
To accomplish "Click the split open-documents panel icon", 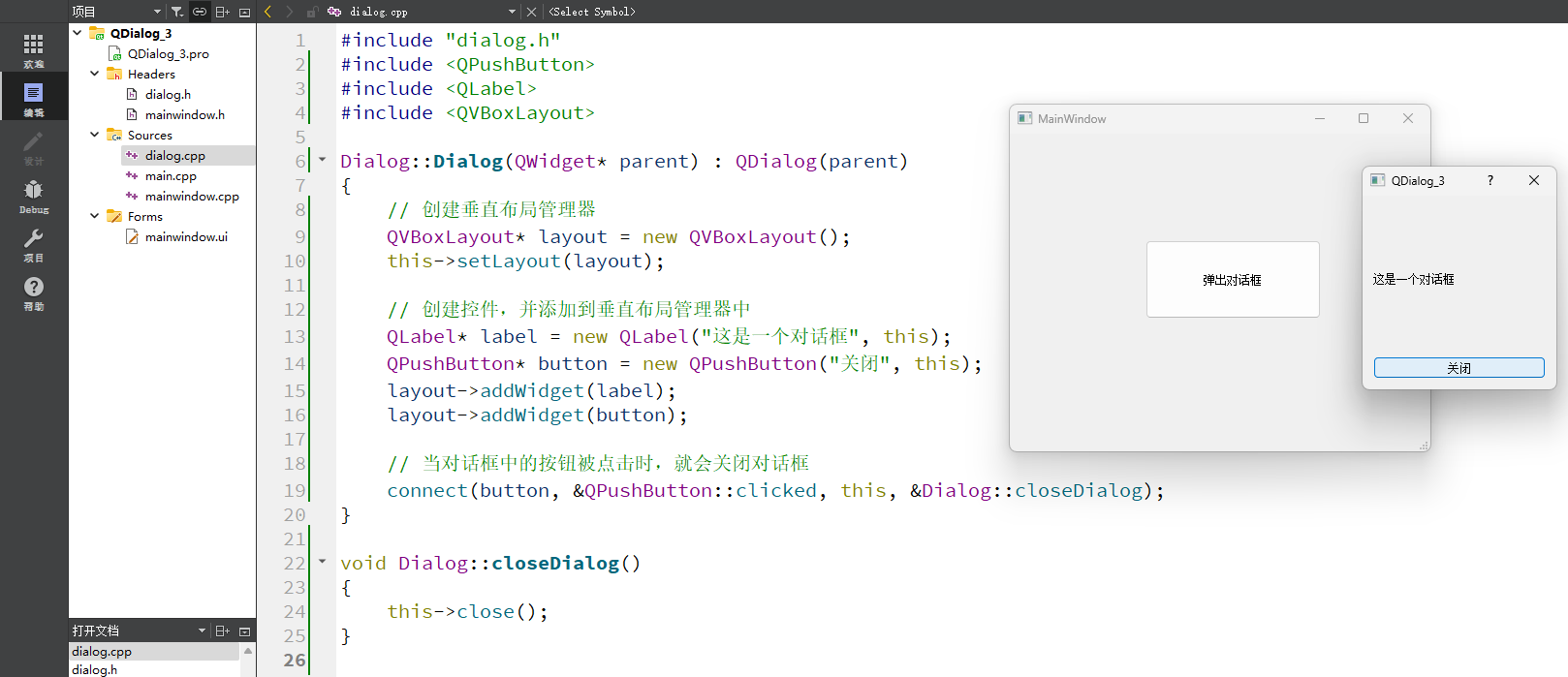I will [x=222, y=631].
